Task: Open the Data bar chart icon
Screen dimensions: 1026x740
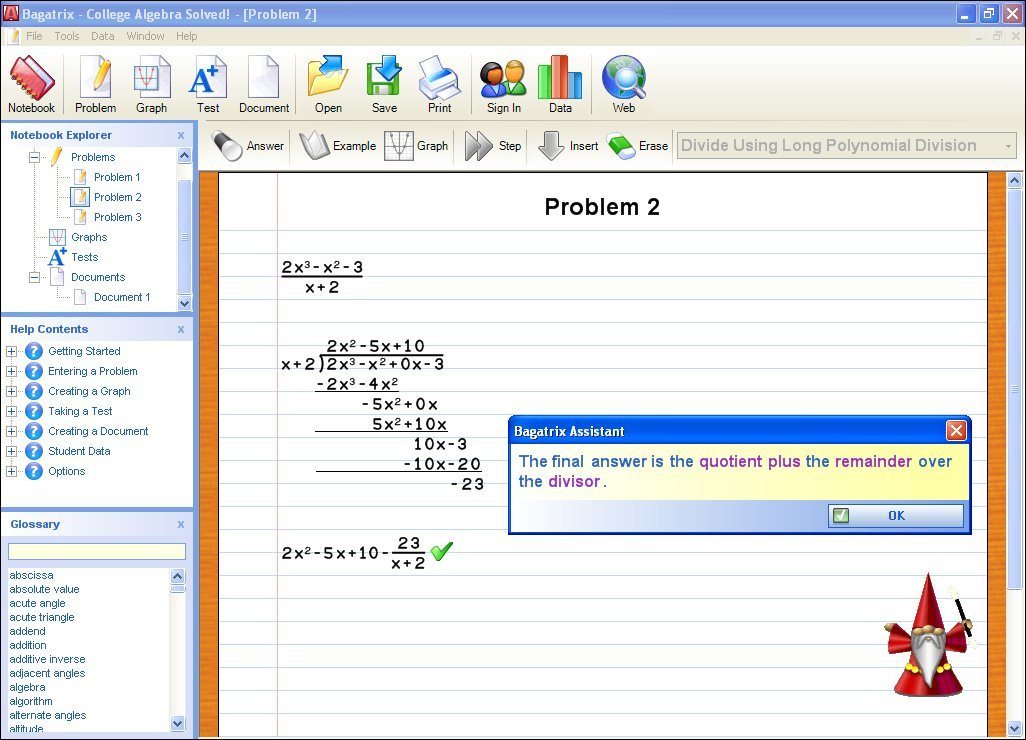Action: pyautogui.click(x=560, y=84)
